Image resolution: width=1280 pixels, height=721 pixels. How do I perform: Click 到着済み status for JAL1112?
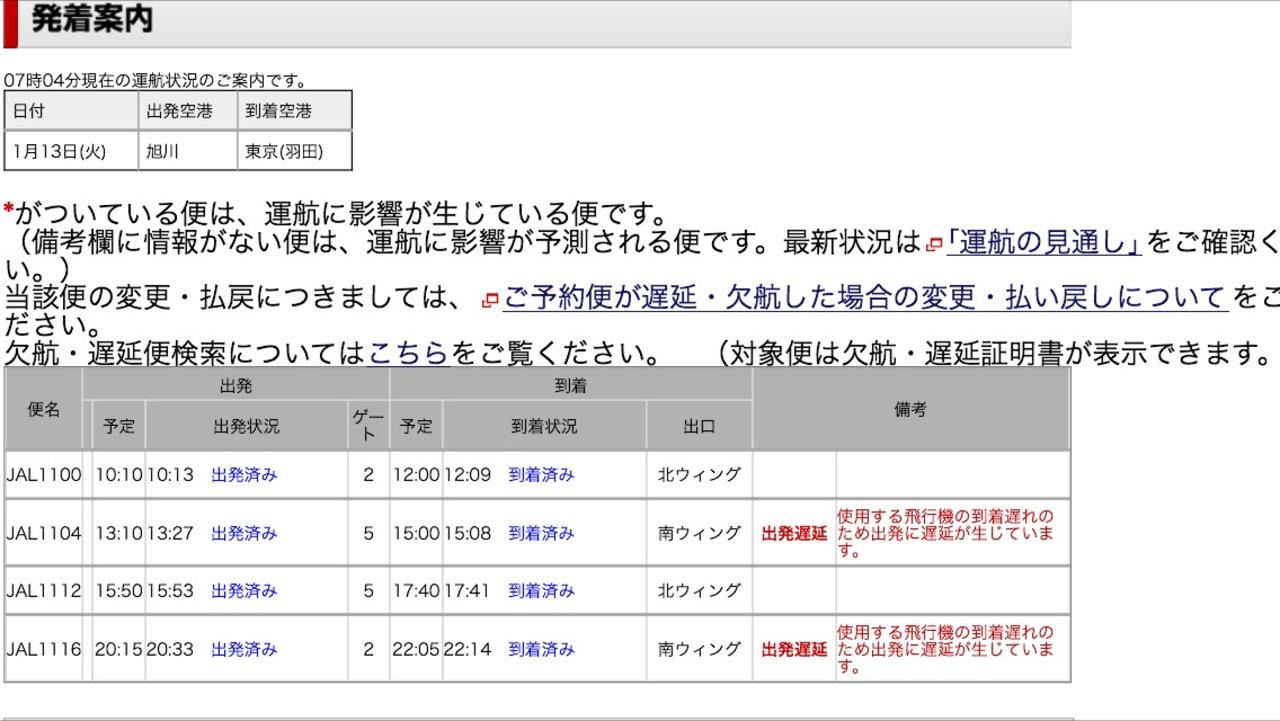[x=541, y=591]
